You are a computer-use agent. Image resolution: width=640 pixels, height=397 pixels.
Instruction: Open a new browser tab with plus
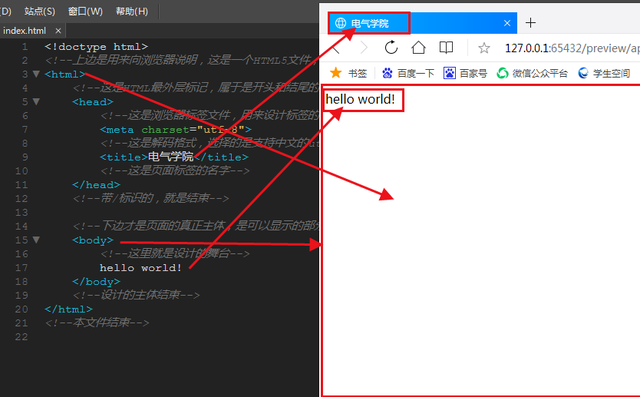click(530, 23)
